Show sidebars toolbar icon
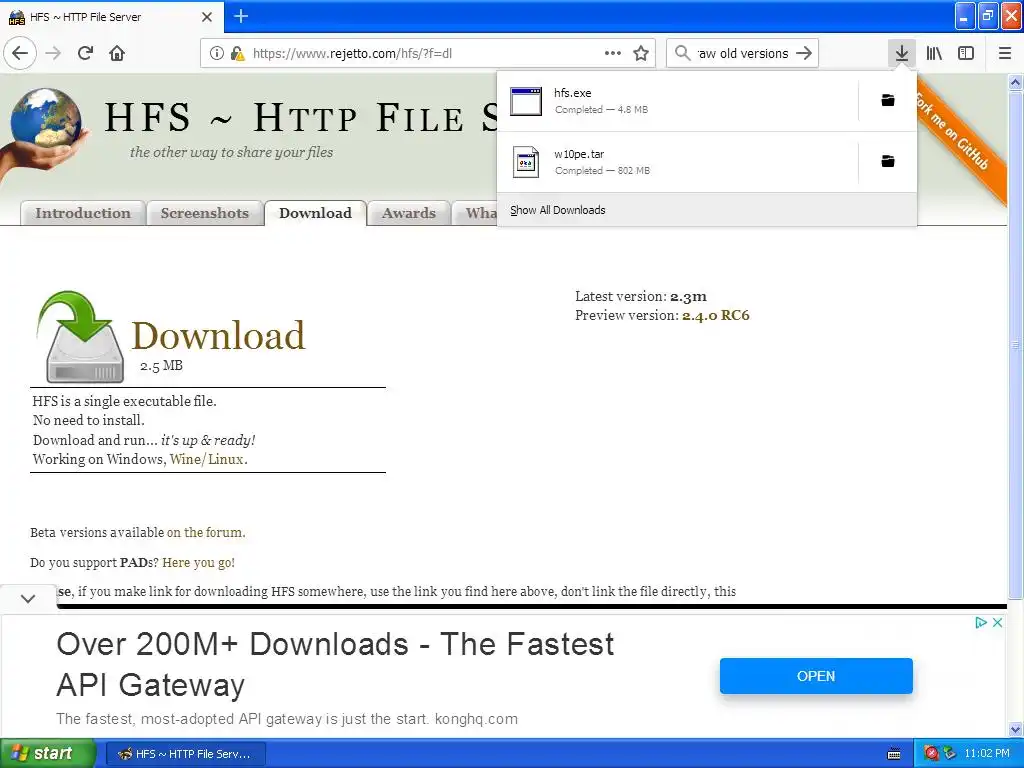The height and width of the screenshot is (768, 1024). [966, 53]
